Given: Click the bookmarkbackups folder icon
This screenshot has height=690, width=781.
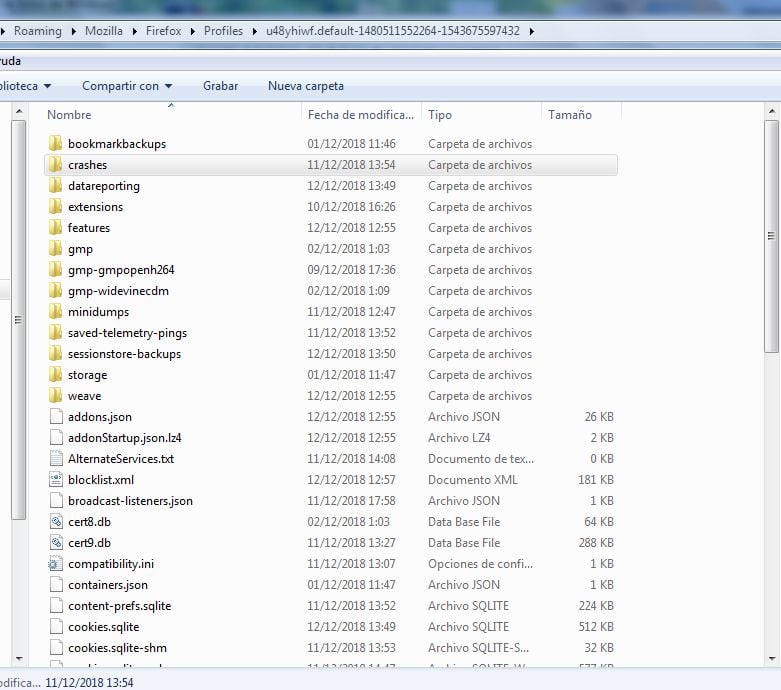Looking at the screenshot, I should (x=56, y=144).
